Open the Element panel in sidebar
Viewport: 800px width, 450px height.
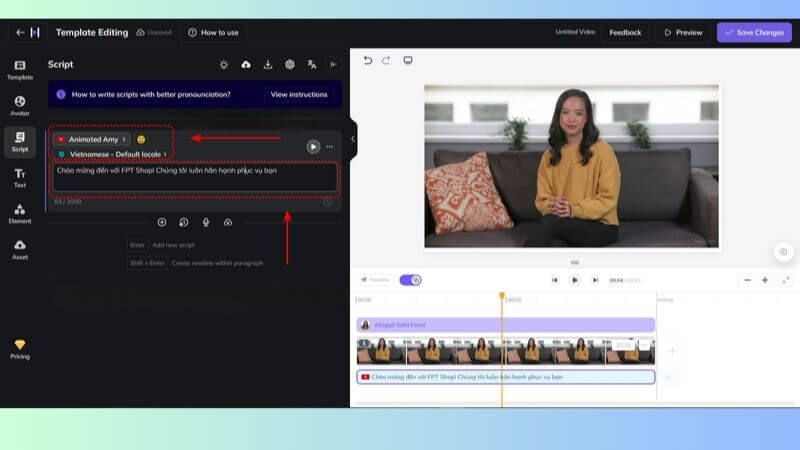(x=19, y=213)
